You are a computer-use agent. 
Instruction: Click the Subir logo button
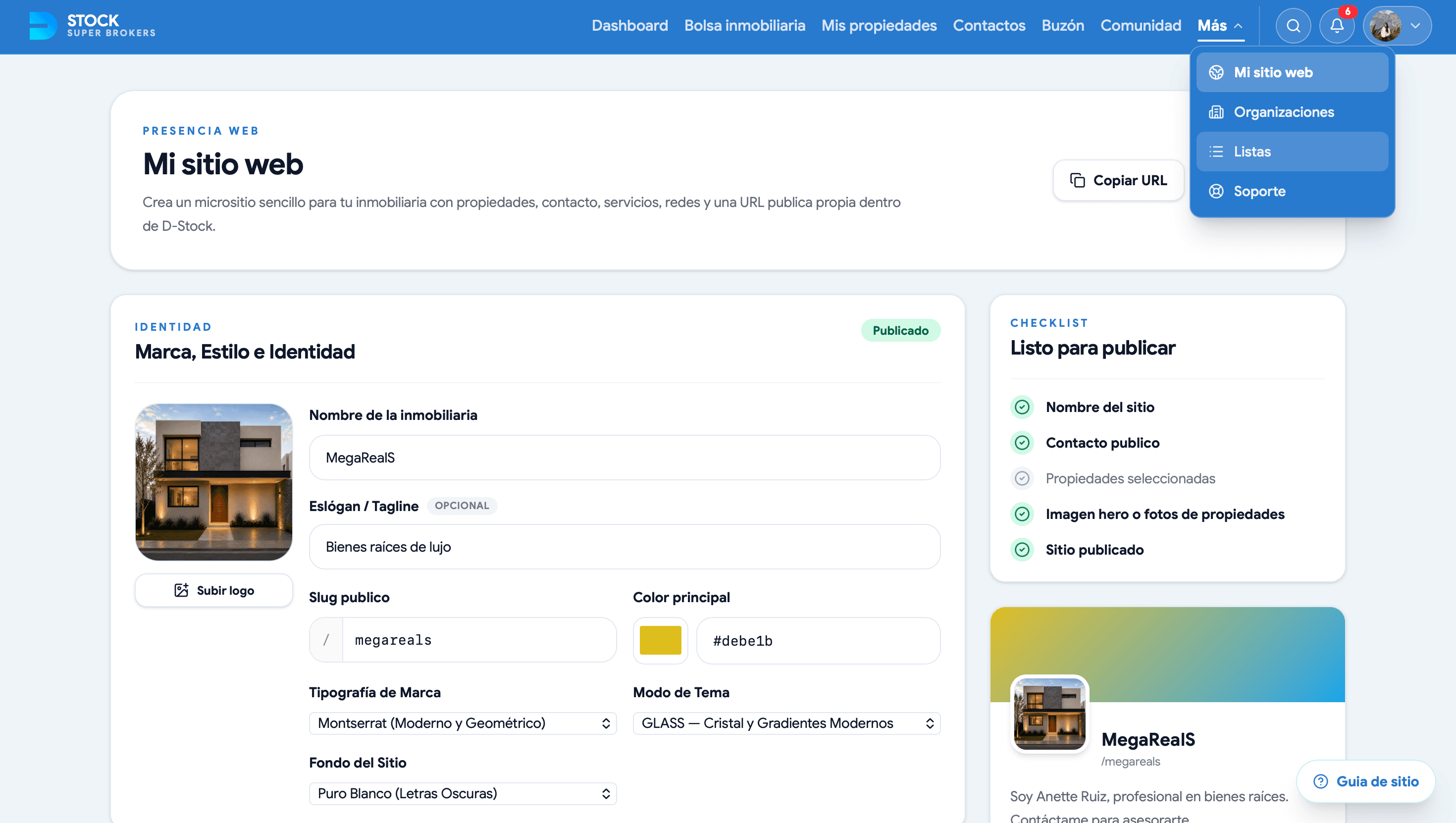pos(213,591)
